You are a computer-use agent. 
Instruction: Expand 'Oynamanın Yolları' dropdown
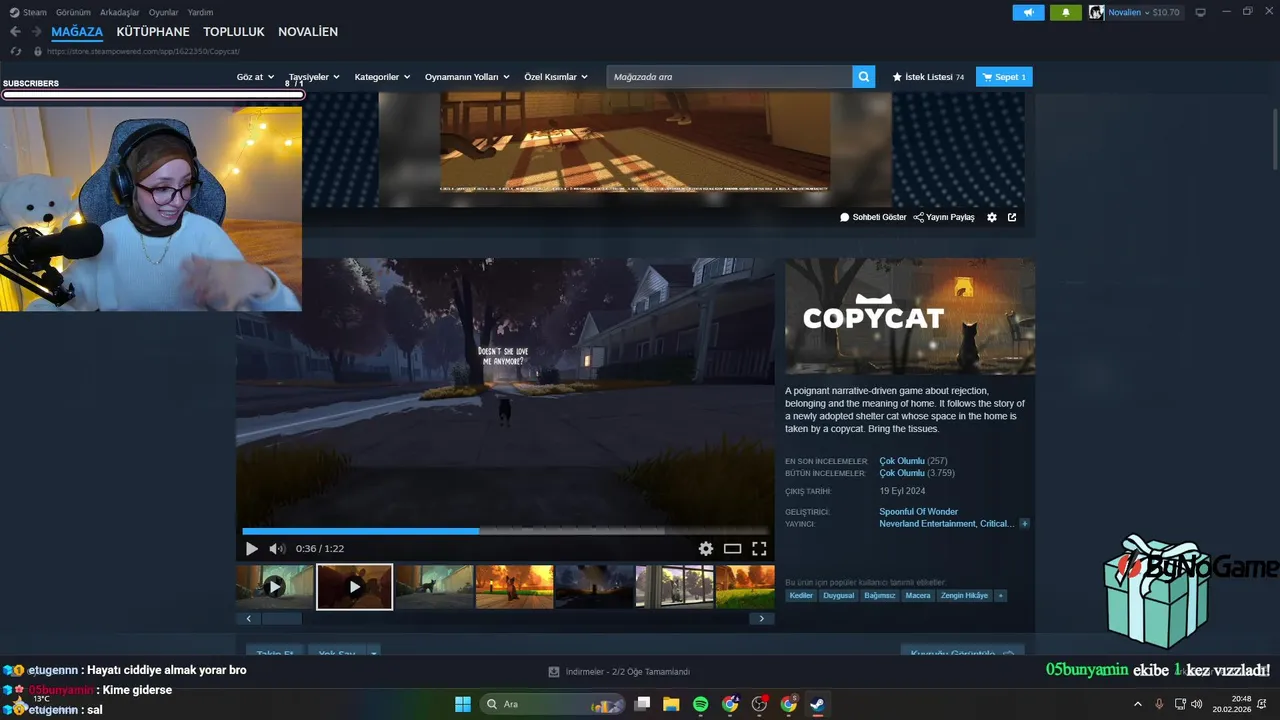point(467,77)
